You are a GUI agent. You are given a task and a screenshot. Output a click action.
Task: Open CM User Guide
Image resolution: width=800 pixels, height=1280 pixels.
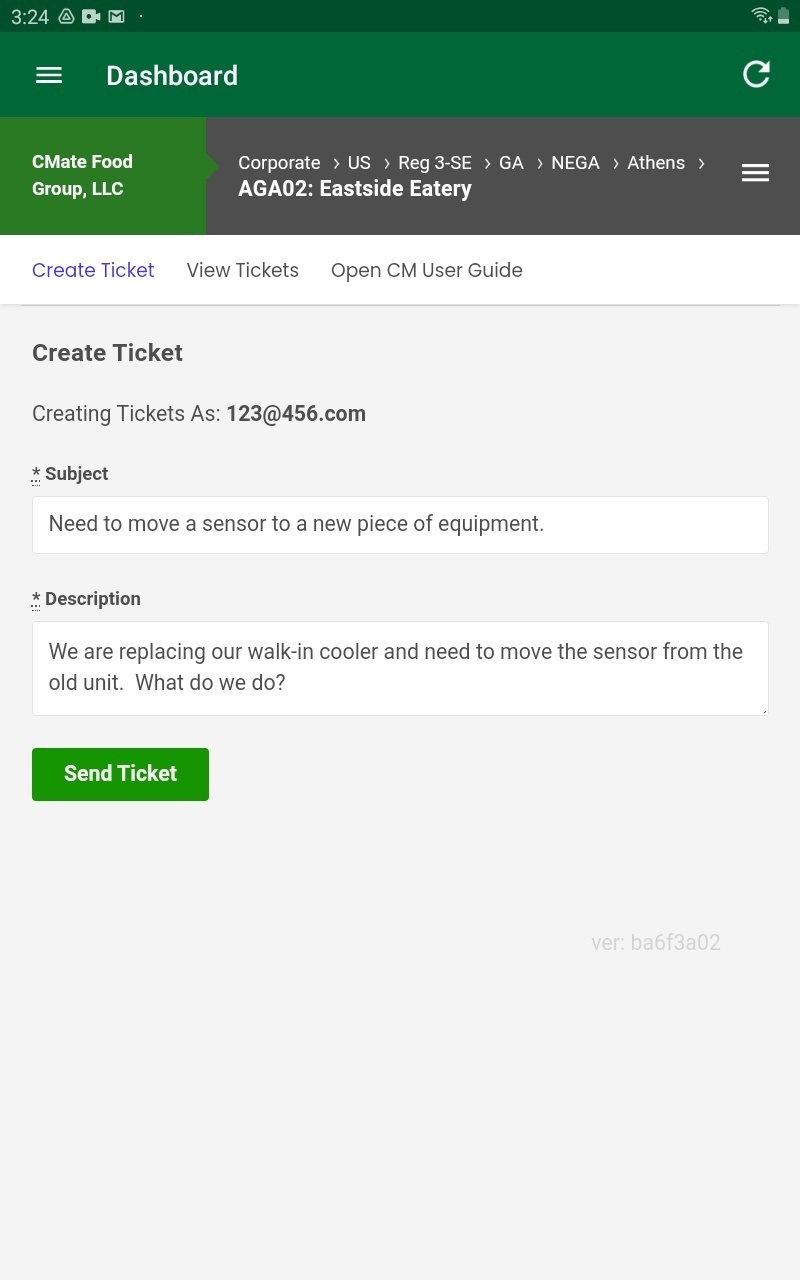(x=427, y=270)
